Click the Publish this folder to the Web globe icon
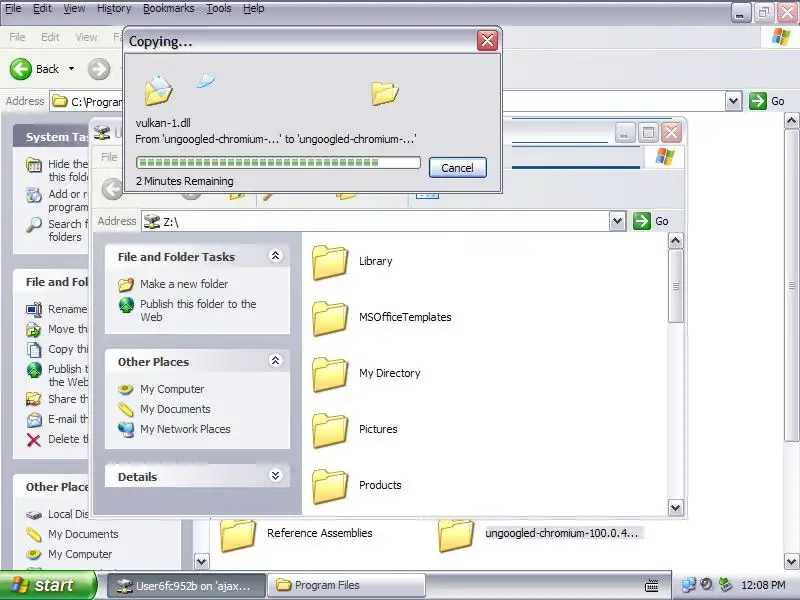The height and width of the screenshot is (600, 800). [126, 305]
